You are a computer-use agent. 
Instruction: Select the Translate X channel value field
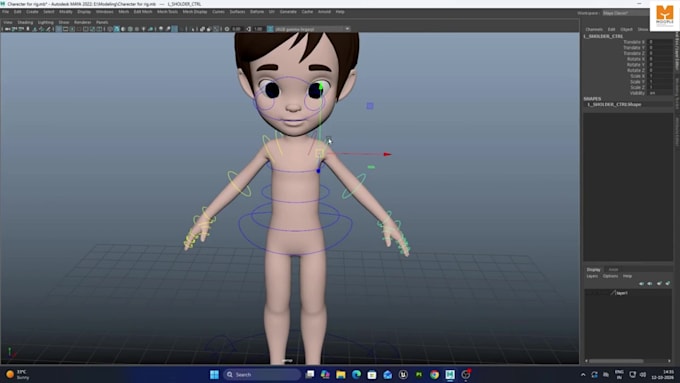click(x=660, y=42)
